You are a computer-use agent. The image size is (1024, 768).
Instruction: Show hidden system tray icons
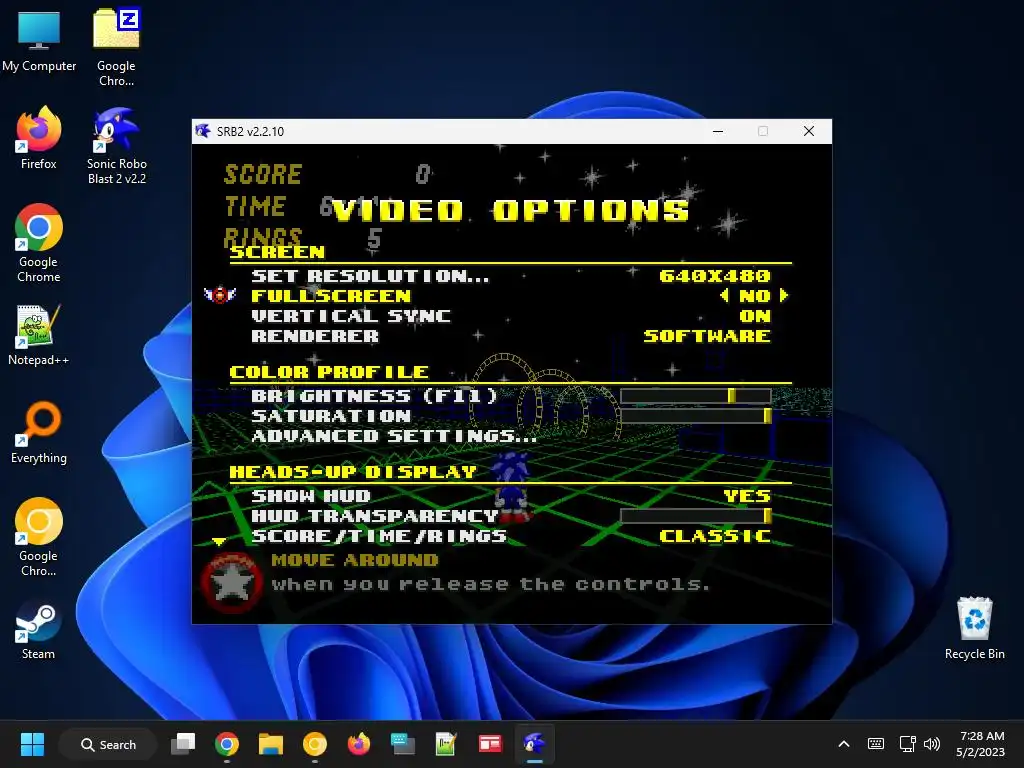(x=844, y=744)
